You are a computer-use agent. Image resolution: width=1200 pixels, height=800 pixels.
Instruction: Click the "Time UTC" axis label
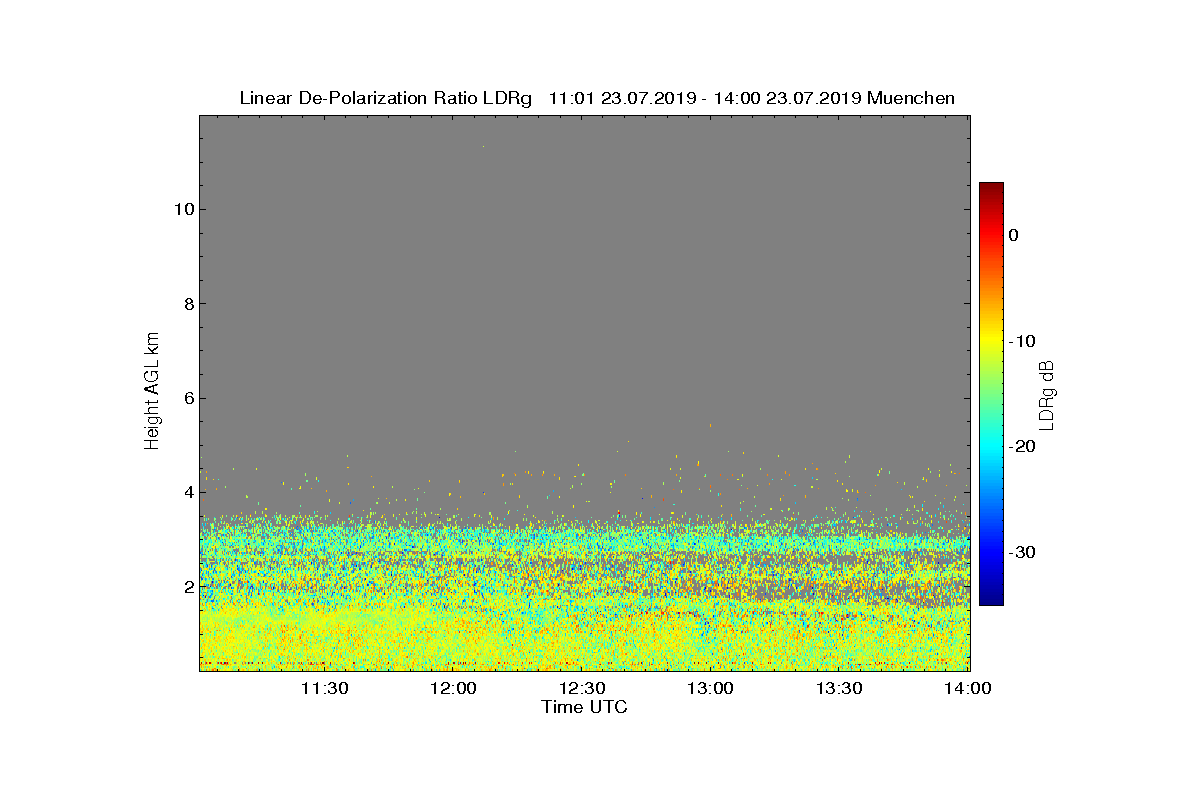coord(585,707)
